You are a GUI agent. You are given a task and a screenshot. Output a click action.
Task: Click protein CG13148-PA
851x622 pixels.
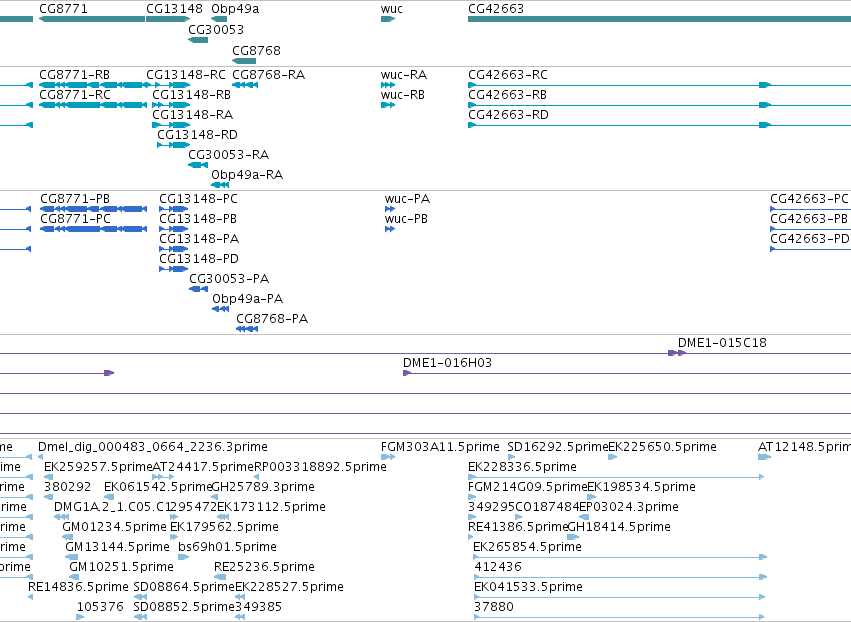[x=199, y=239]
